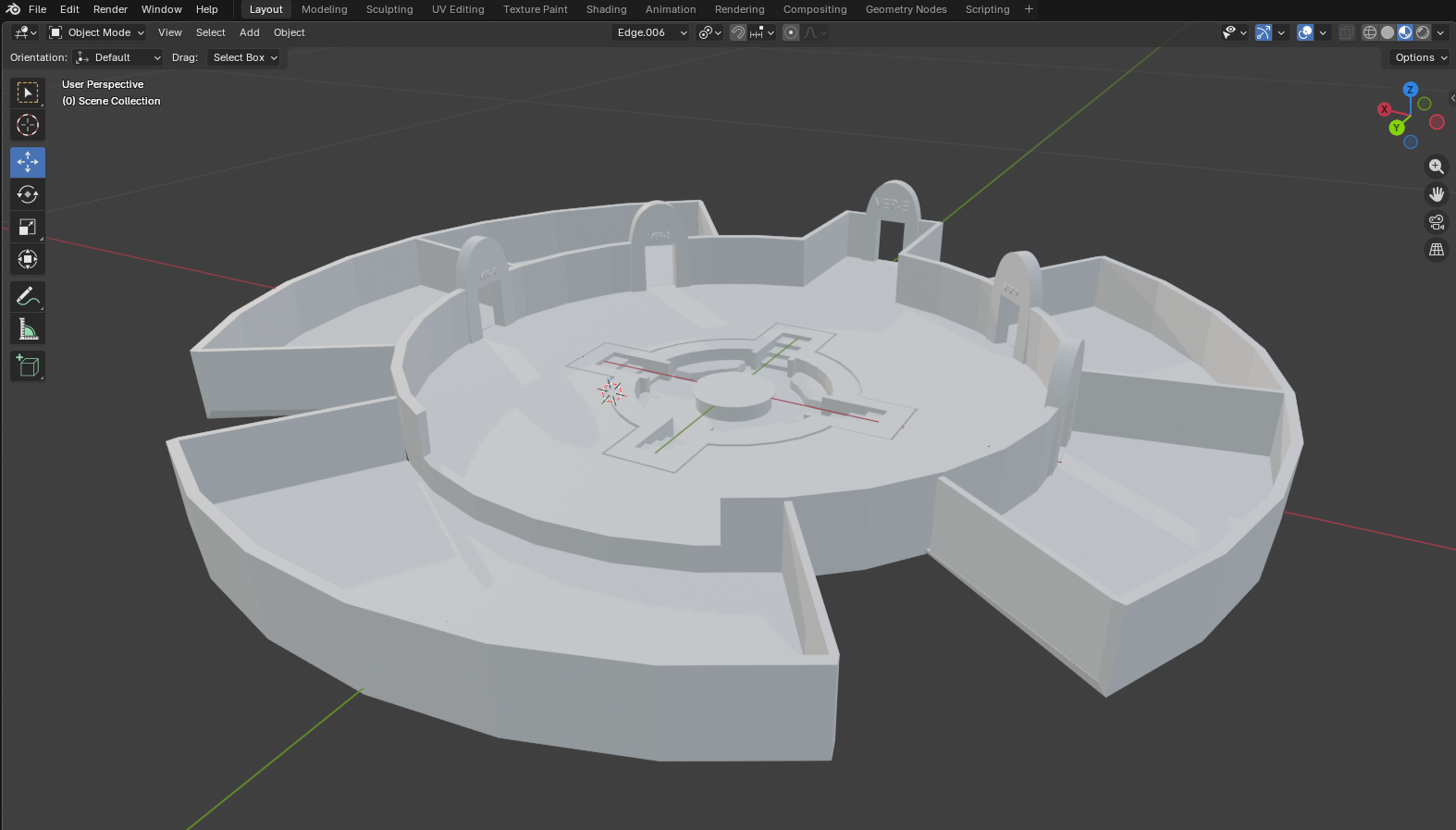The image size is (1456, 830).
Task: Click the X axis on navigation gizmo
Action: [x=1385, y=109]
